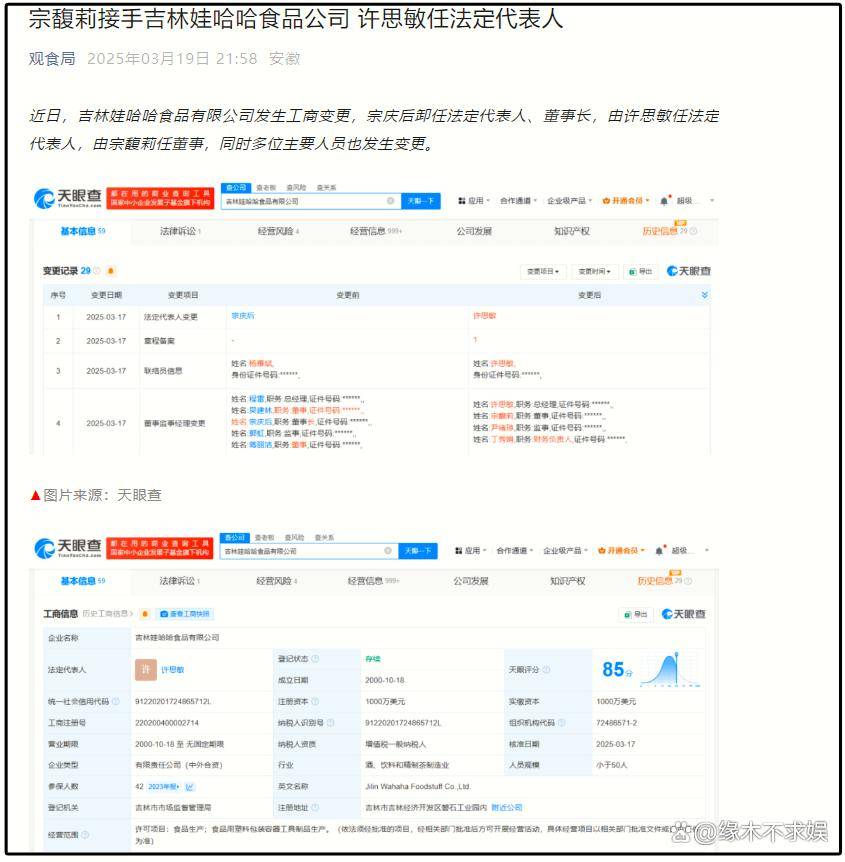The image size is (845, 862).
Task: Click the 许 avatar icon for 法定代表人
Action: point(145,669)
